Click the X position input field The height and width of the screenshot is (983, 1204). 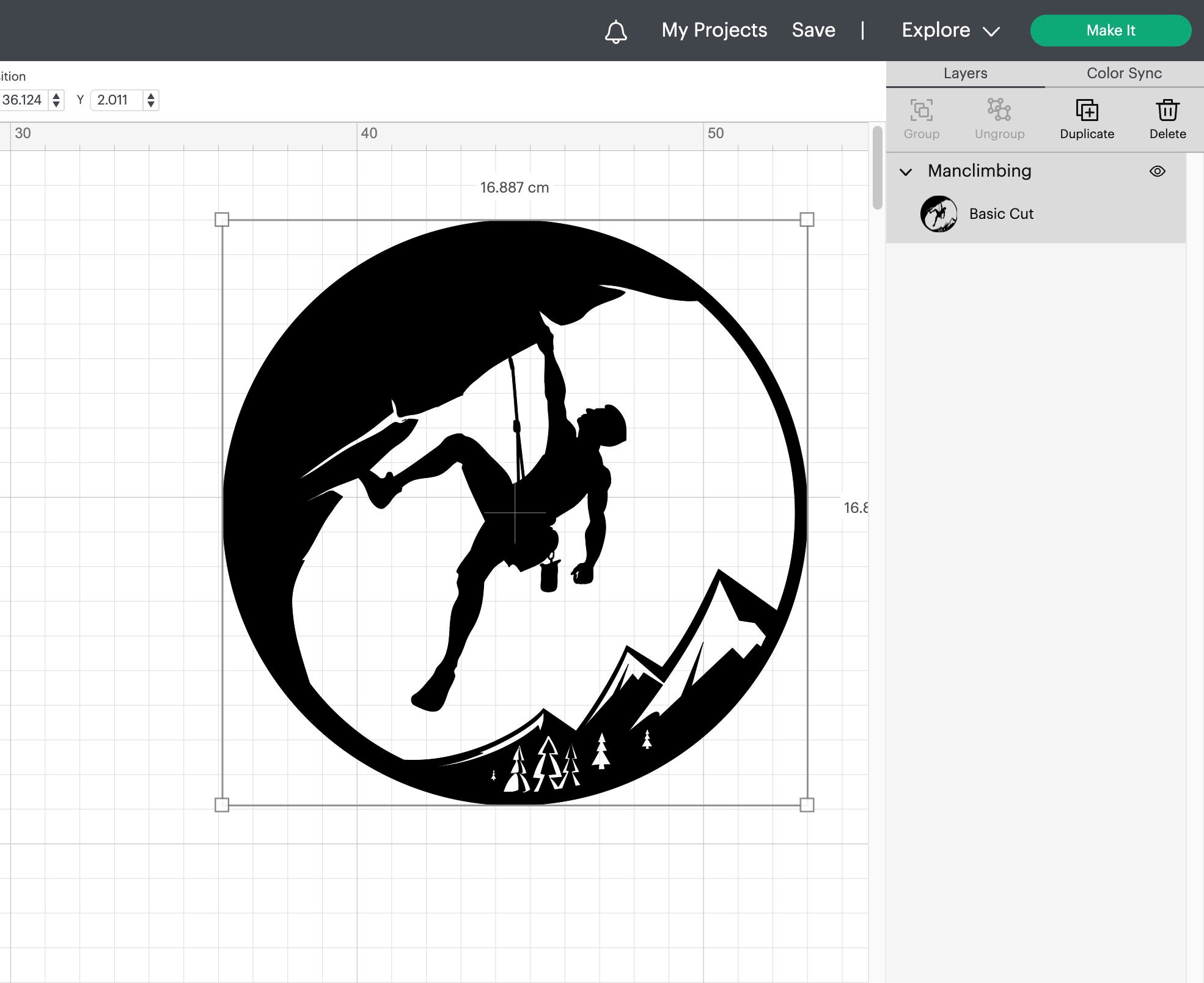(x=24, y=100)
